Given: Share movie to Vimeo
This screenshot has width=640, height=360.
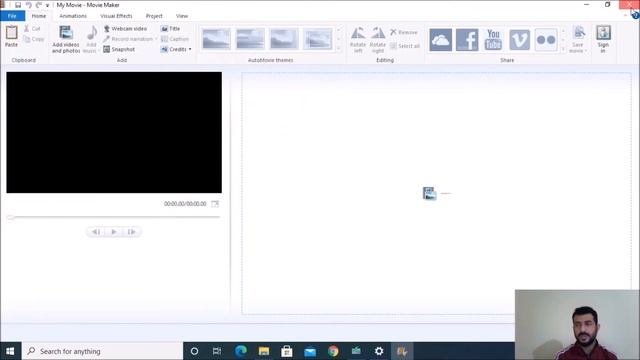Looking at the screenshot, I should [520, 40].
